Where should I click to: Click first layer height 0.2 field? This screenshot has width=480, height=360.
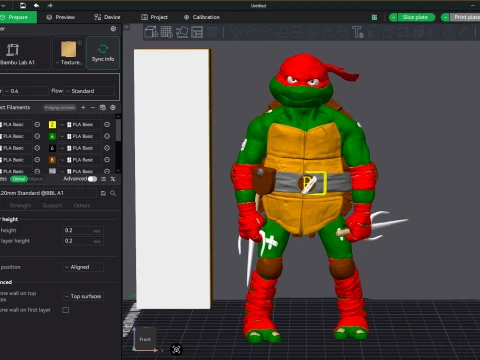(83, 241)
